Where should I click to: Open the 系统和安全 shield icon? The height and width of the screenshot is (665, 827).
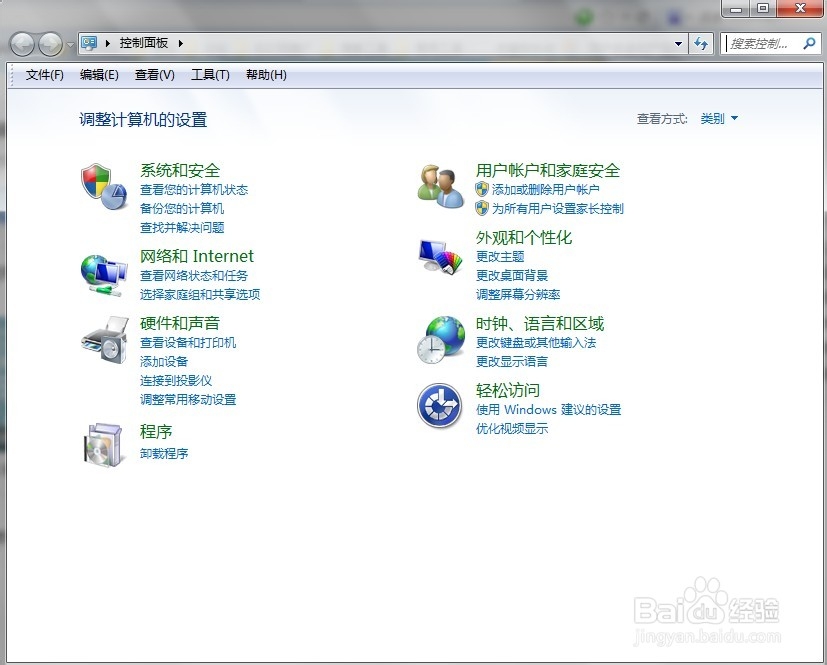101,186
